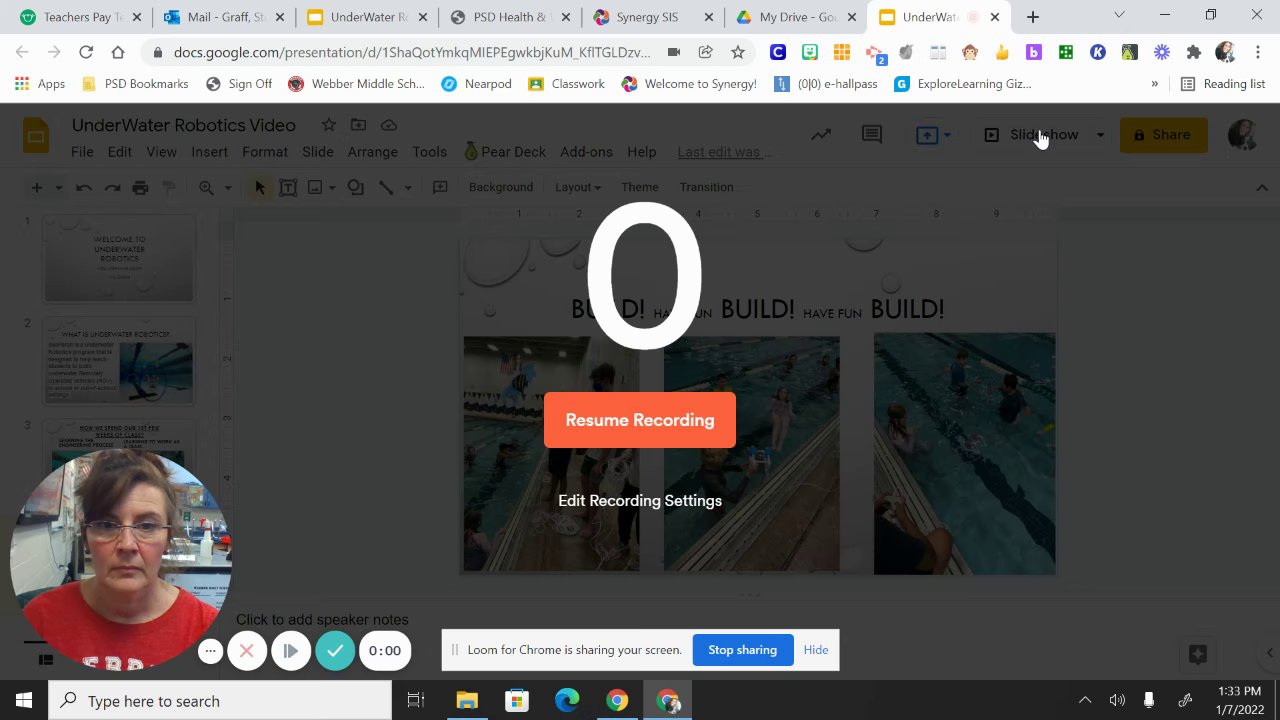Expand Slideshow options dropdown arrow
This screenshot has width=1280, height=720.
pos(1100,135)
